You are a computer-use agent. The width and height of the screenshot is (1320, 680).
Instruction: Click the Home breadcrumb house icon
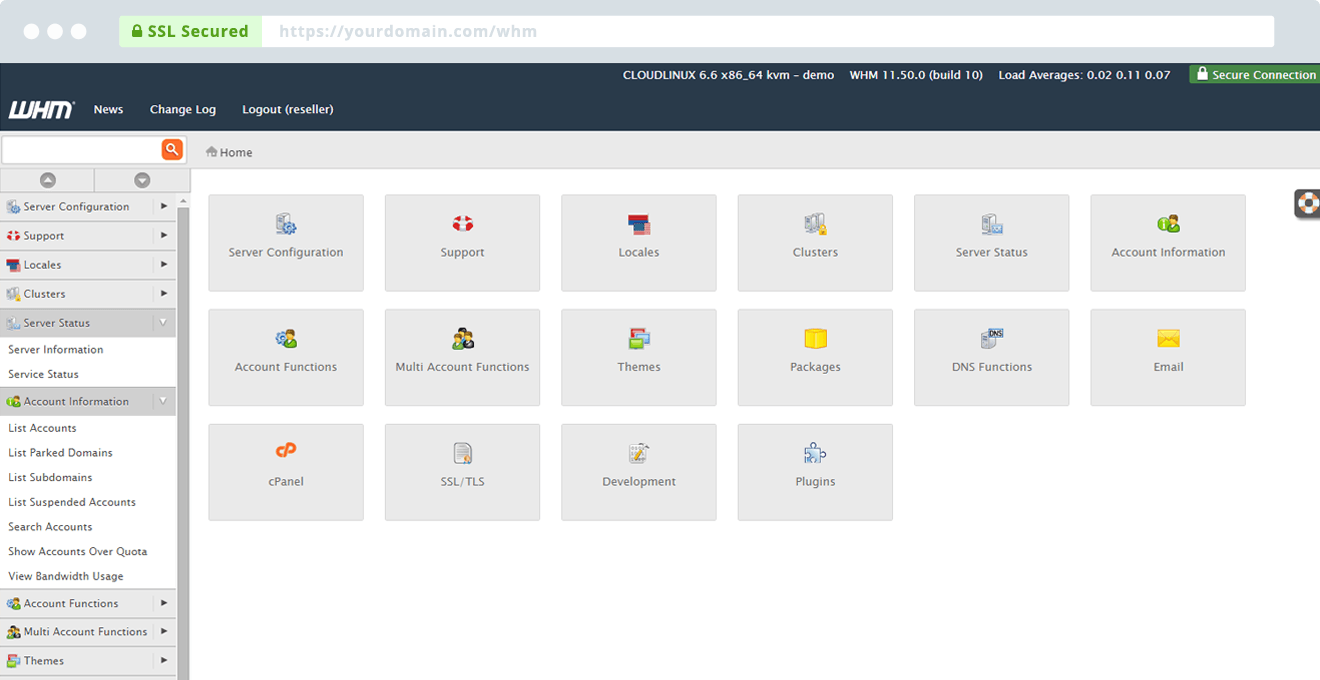(x=212, y=152)
